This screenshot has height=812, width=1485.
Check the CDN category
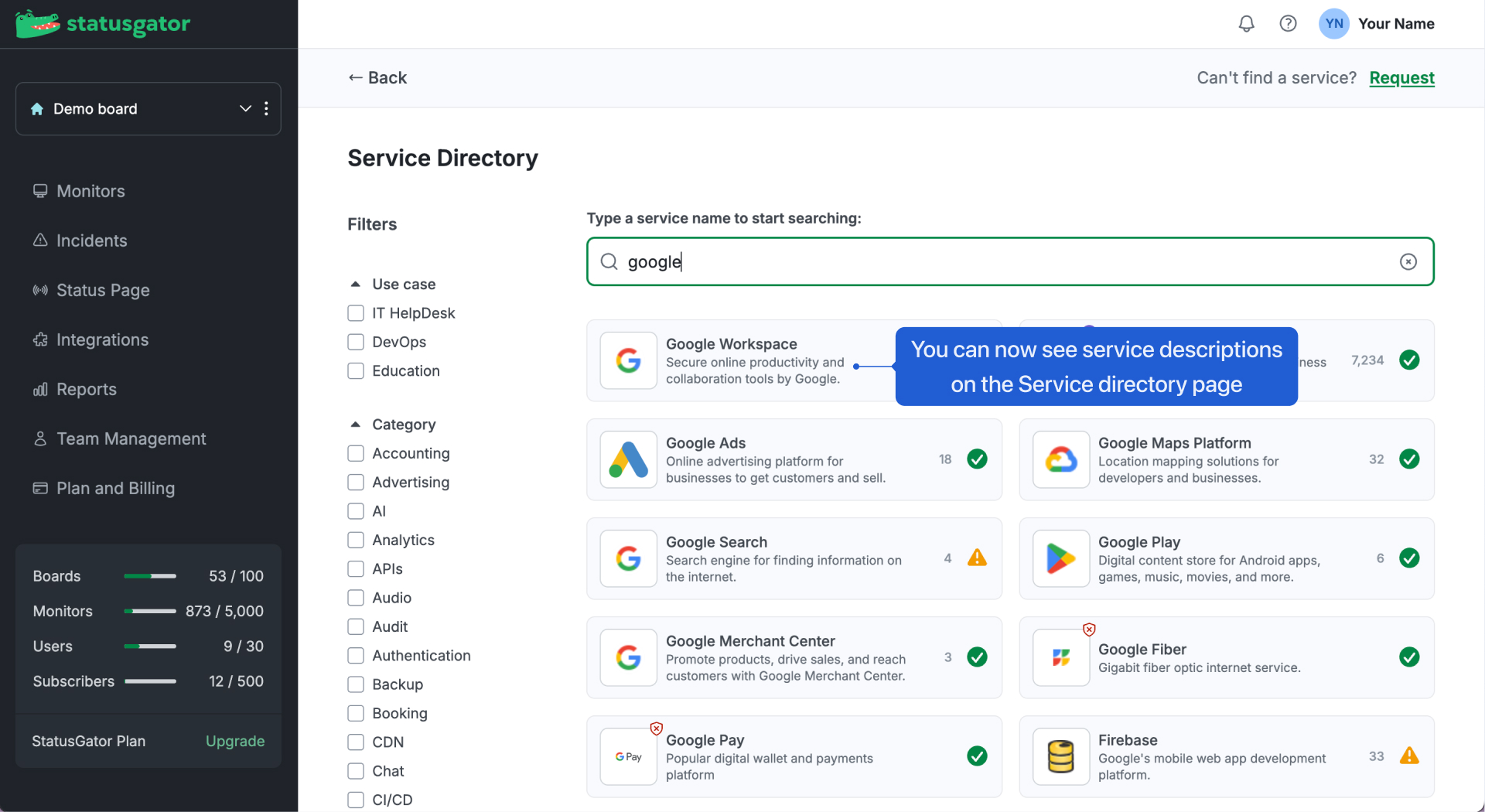[356, 742]
